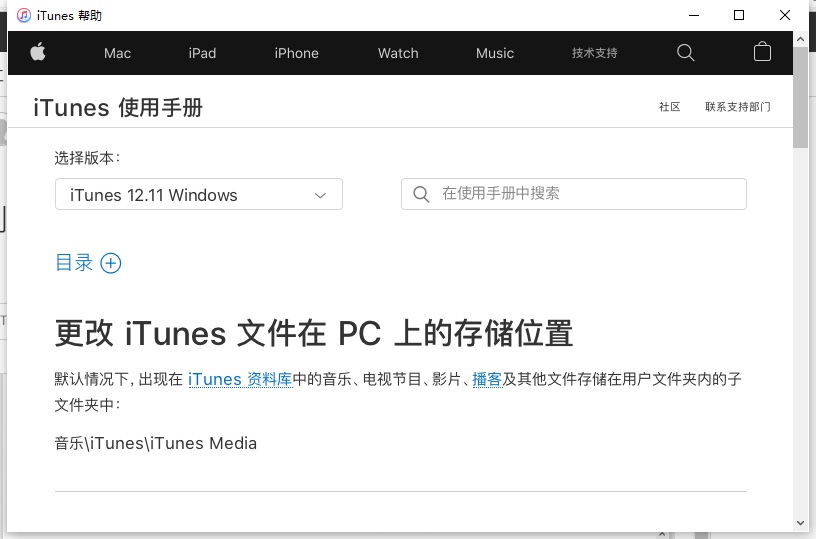Screen dimensions: 816x539
Task: Open the 联系支持部门 link
Action: tap(737, 107)
